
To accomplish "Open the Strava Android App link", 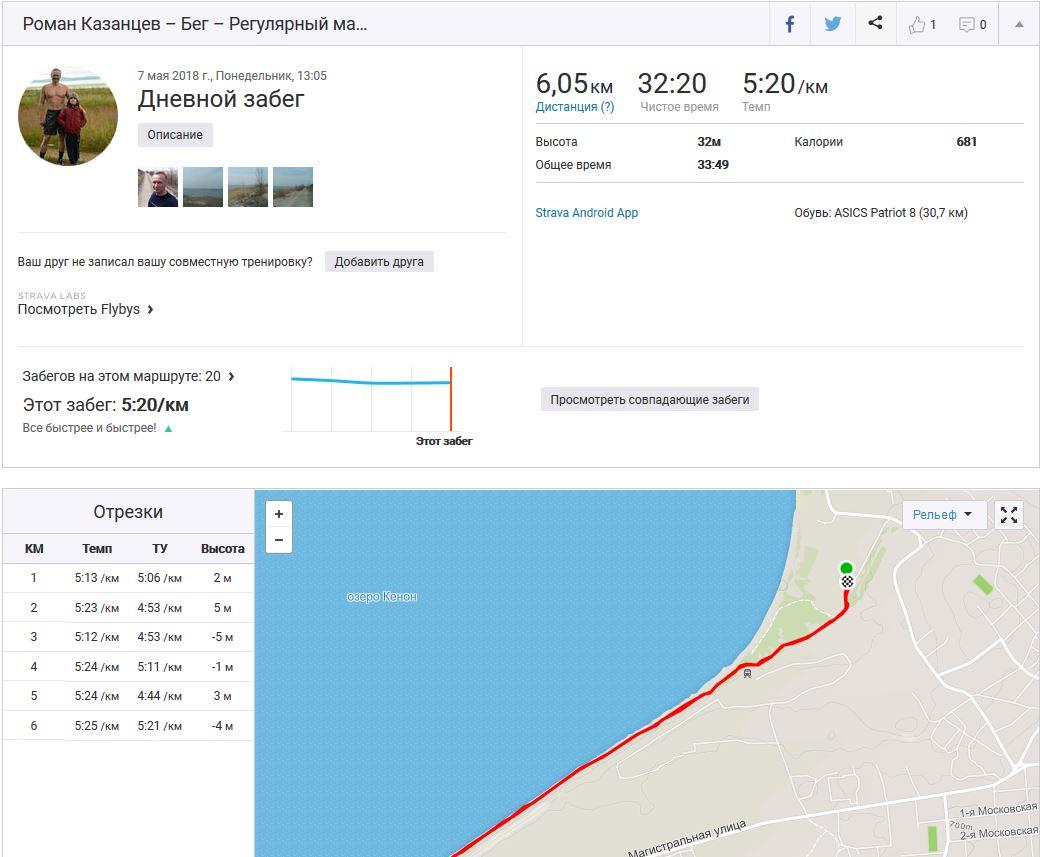I will 586,213.
